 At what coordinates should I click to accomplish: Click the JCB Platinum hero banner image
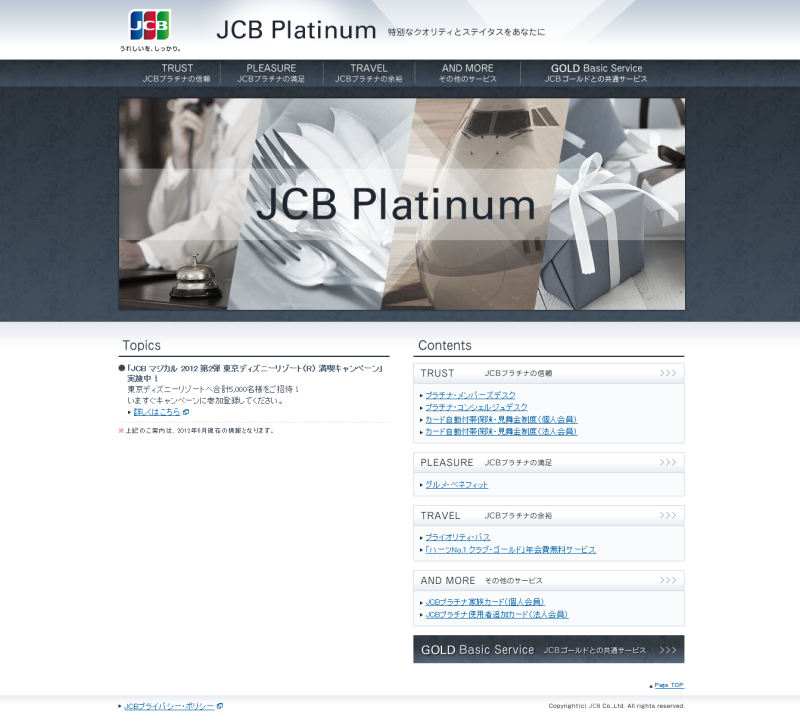tap(402, 204)
